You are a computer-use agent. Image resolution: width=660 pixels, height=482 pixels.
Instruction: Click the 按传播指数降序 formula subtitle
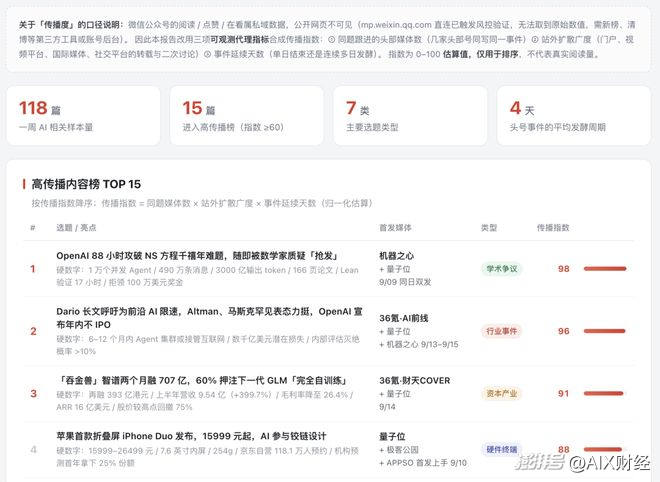tap(203, 203)
